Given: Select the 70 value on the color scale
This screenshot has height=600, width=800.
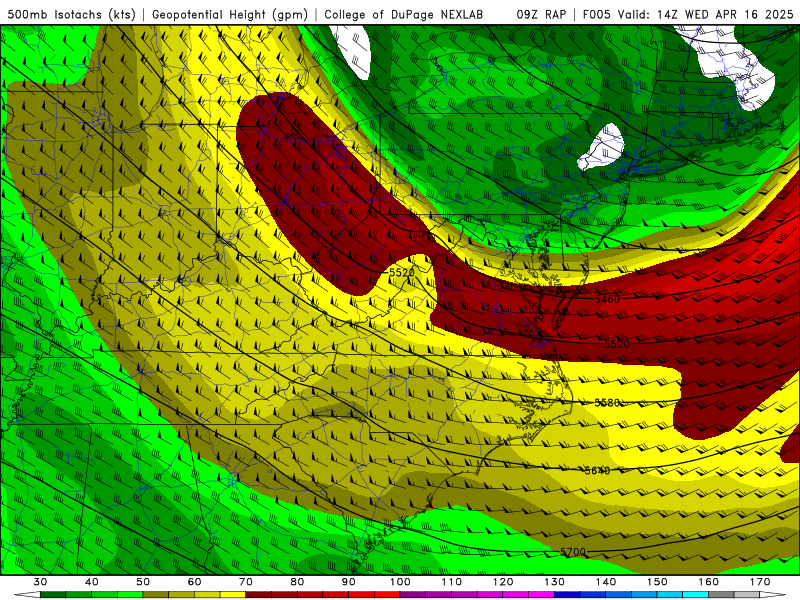Looking at the screenshot, I should 246,582.
